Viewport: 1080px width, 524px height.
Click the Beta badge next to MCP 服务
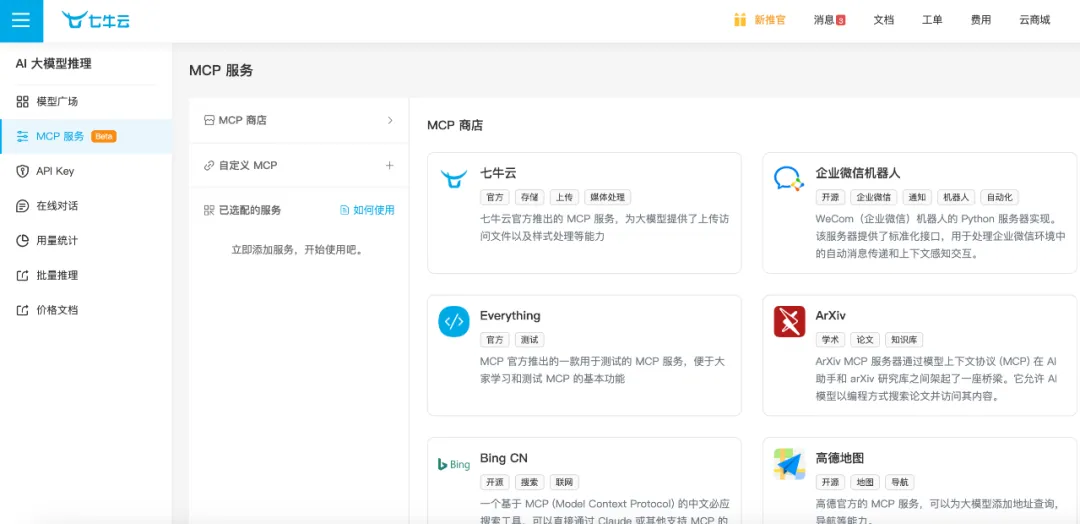pyautogui.click(x=104, y=136)
